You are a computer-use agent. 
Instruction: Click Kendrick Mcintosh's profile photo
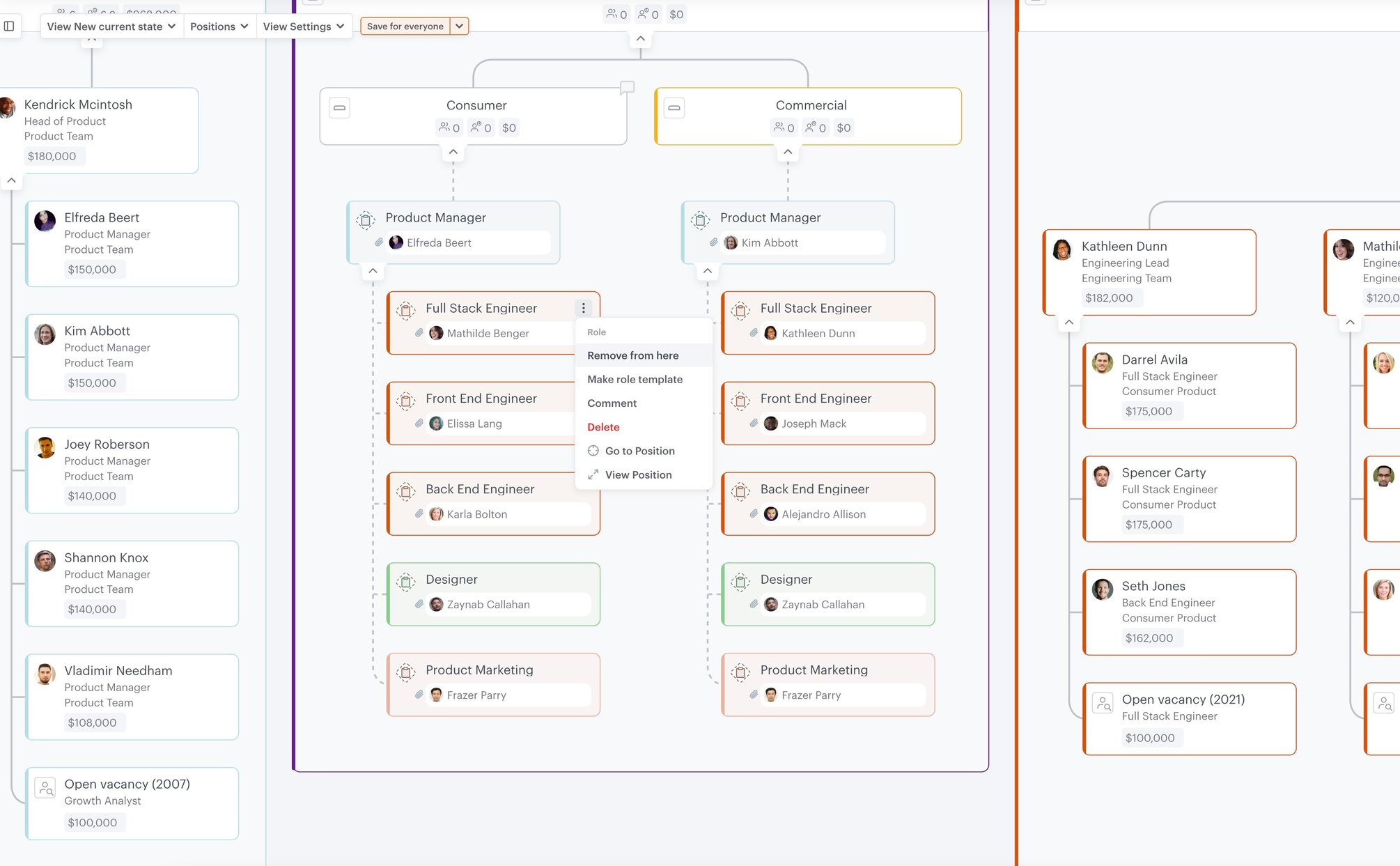click(8, 108)
